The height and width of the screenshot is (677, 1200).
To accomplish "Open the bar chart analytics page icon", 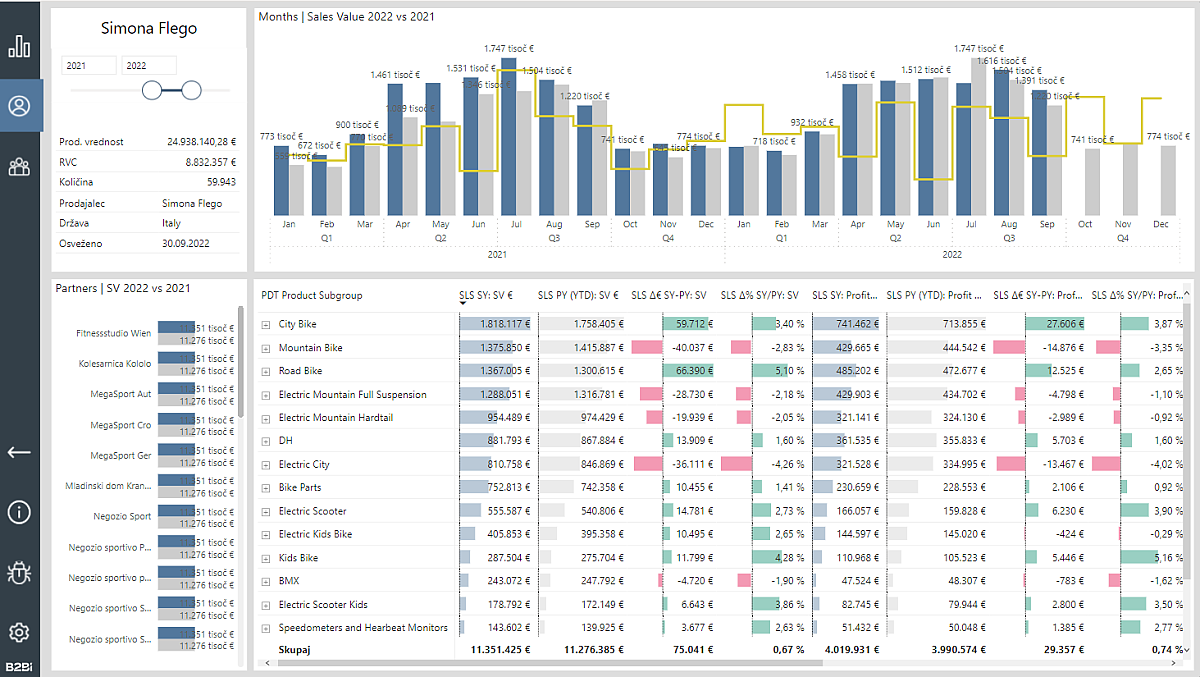I will click(x=19, y=46).
